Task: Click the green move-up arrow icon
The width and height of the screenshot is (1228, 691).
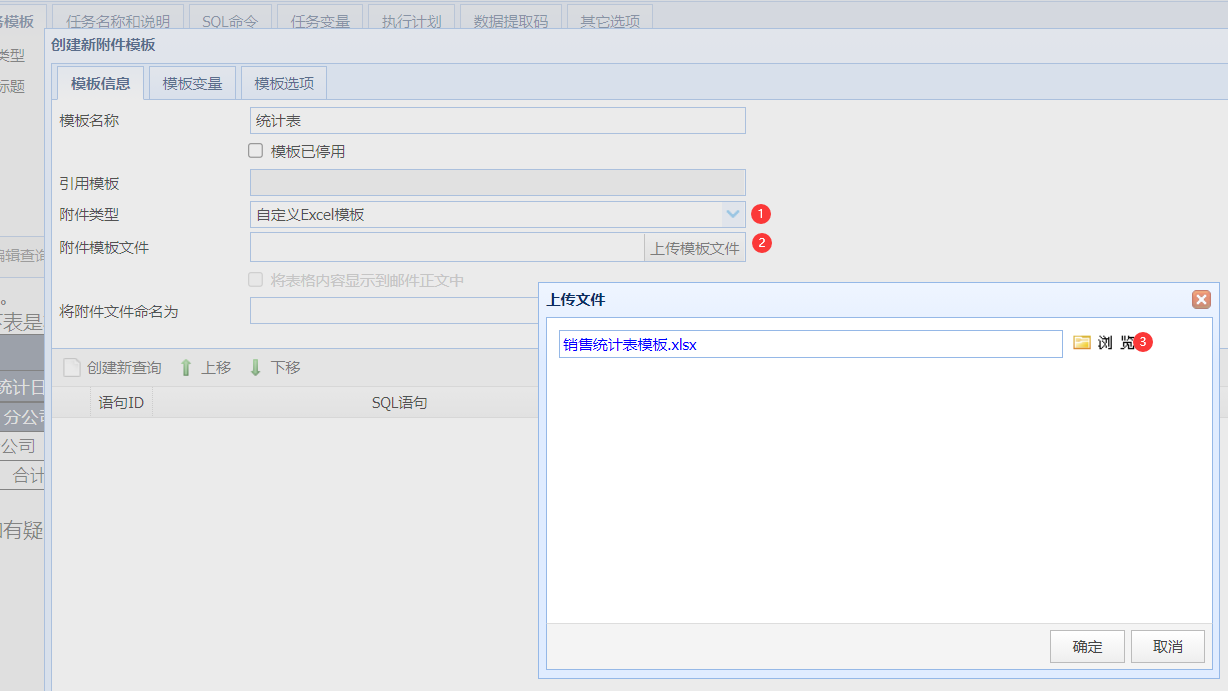Action: (x=186, y=368)
